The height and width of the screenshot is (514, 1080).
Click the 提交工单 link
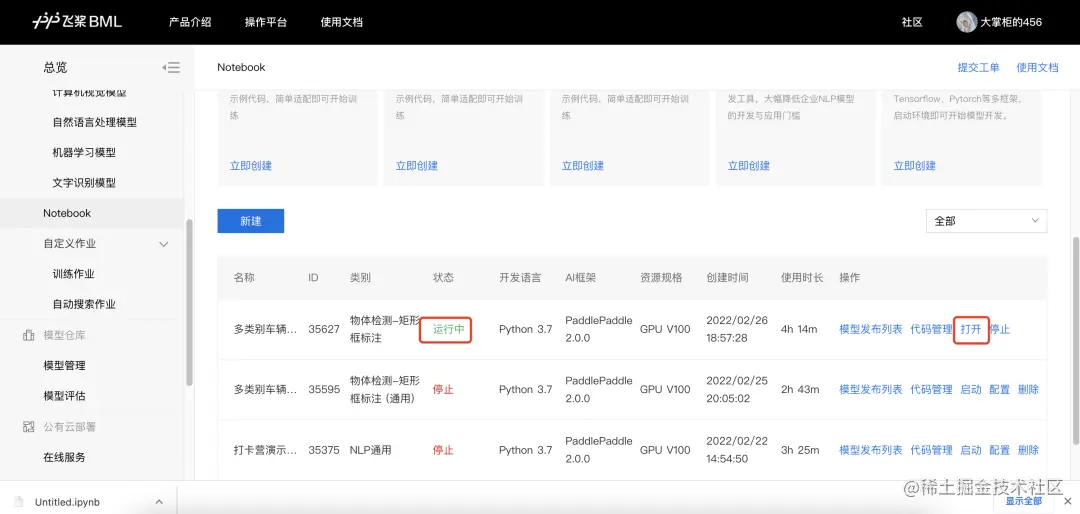pos(978,68)
